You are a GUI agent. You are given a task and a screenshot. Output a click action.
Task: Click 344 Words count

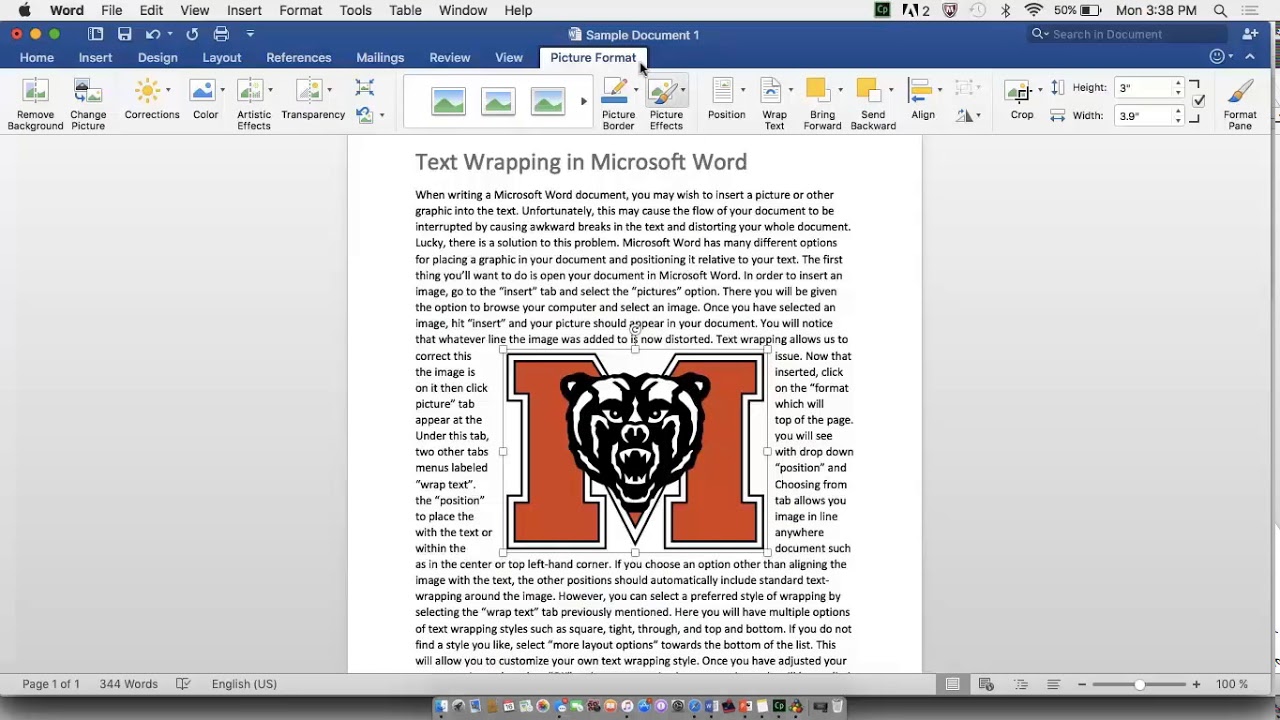click(128, 684)
